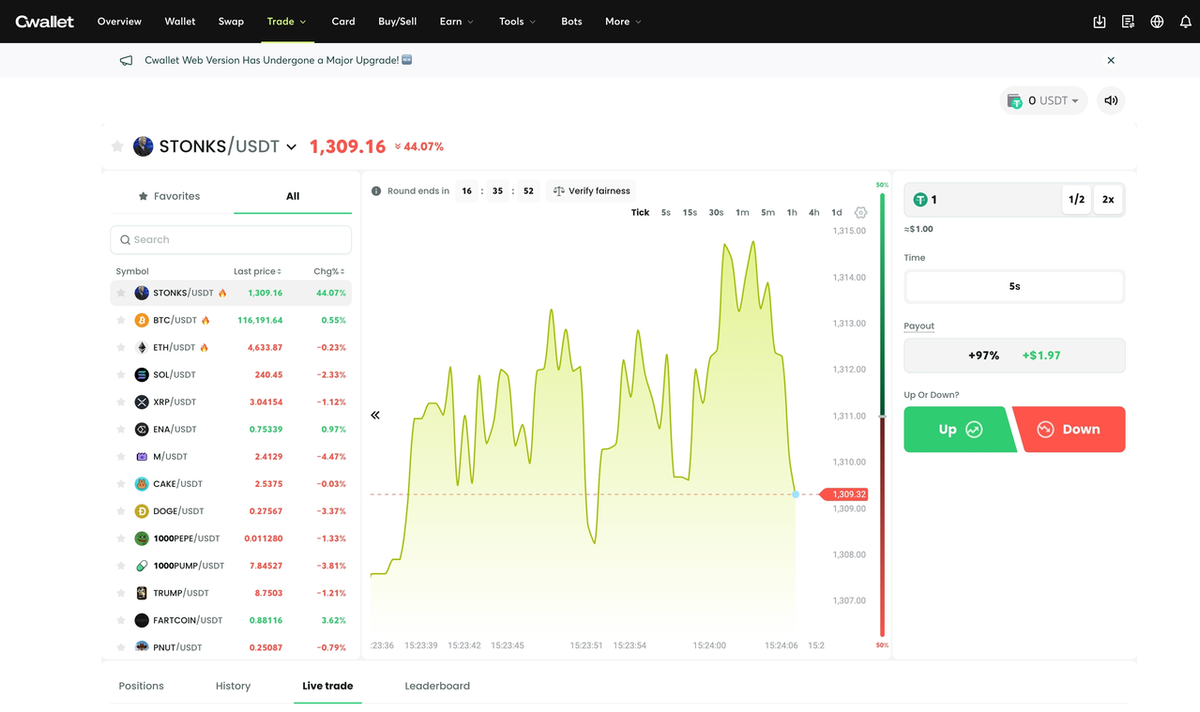
Task: Dismiss the upgrade announcement banner
Action: [1111, 60]
